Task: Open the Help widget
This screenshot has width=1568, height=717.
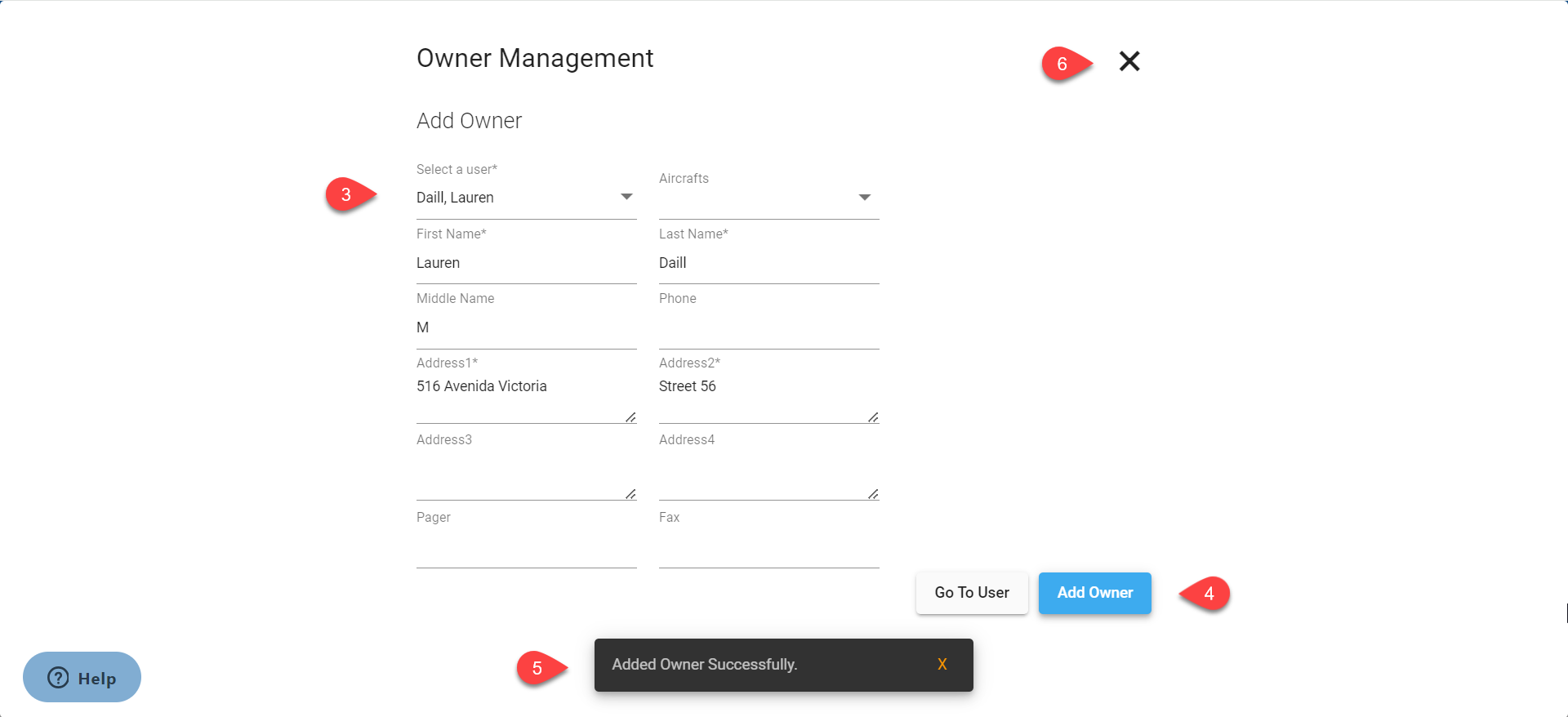Action: (x=82, y=677)
